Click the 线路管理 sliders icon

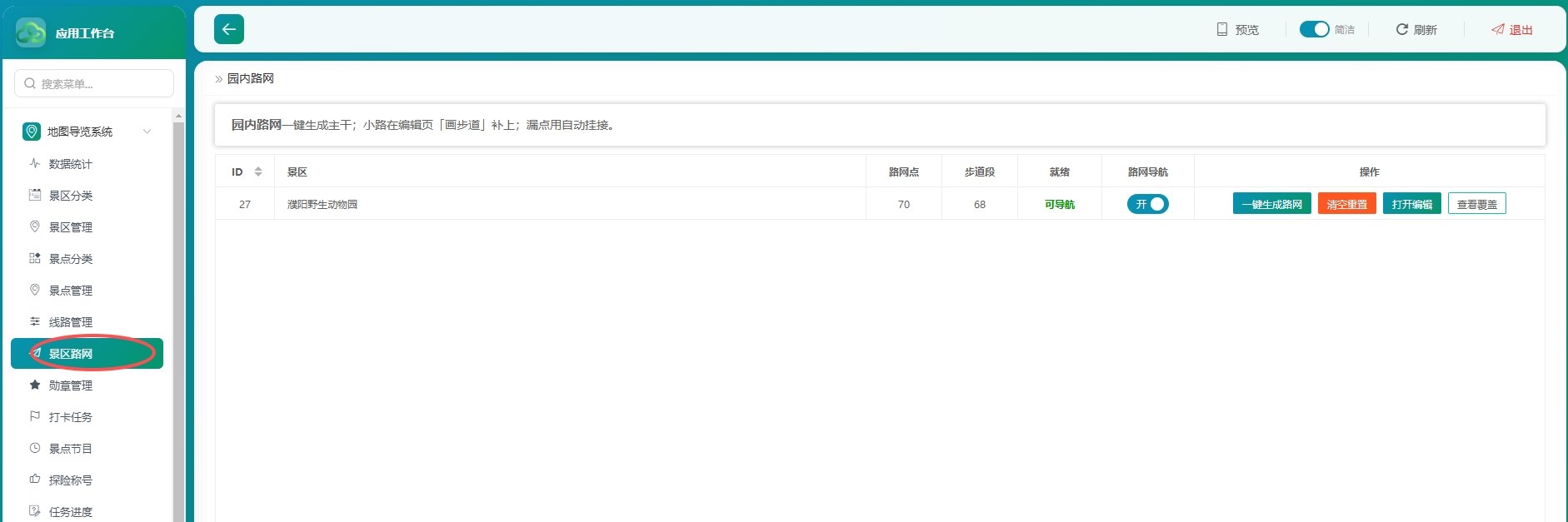pos(35,321)
